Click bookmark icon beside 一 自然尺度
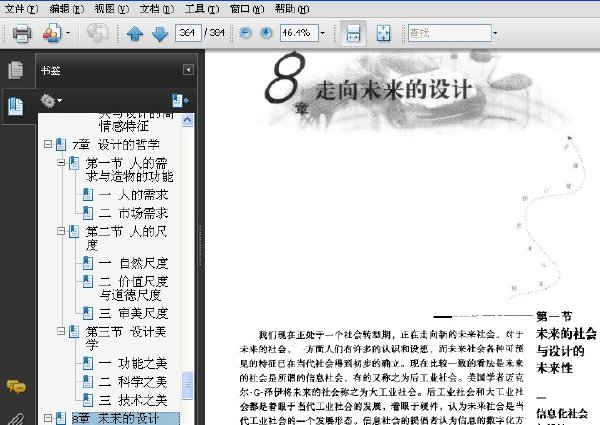The height and width of the screenshot is (425, 600). (88, 263)
